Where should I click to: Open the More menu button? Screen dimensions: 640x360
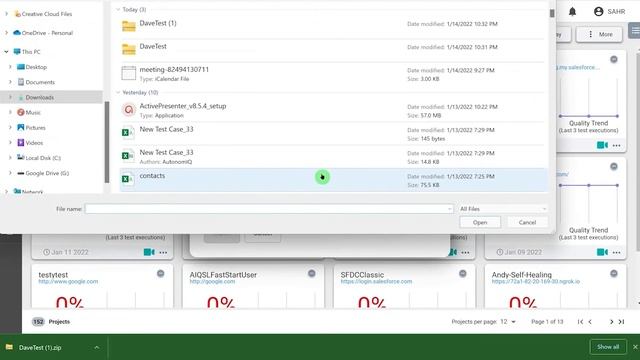click(599, 34)
